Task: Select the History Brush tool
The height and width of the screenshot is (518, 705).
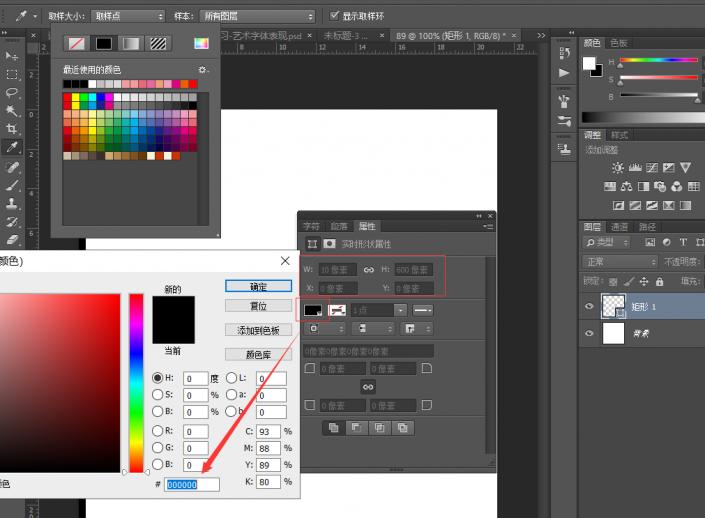Action: 12,221
